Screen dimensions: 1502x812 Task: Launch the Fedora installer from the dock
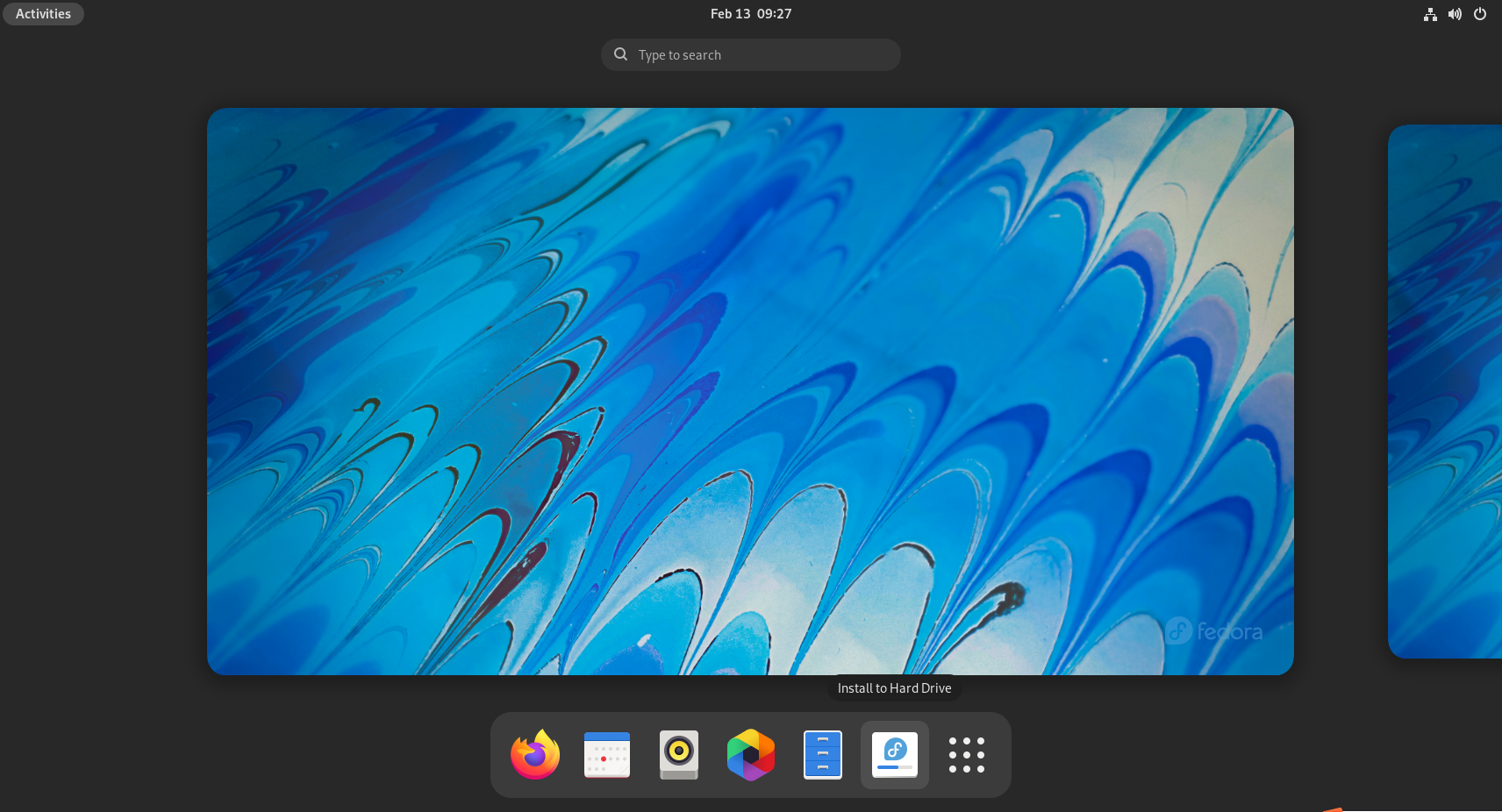894,754
